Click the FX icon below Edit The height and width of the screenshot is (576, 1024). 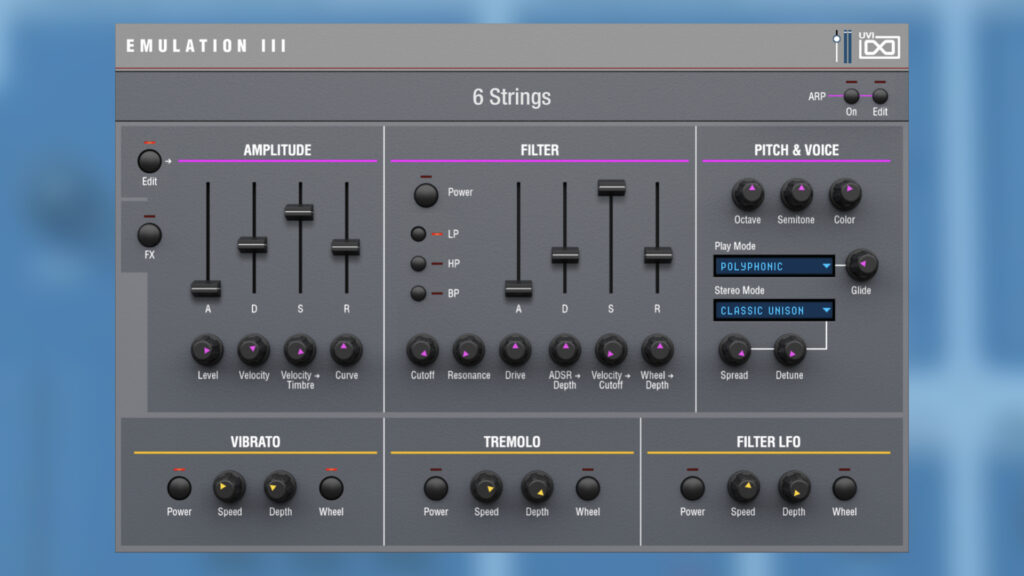pyautogui.click(x=148, y=237)
